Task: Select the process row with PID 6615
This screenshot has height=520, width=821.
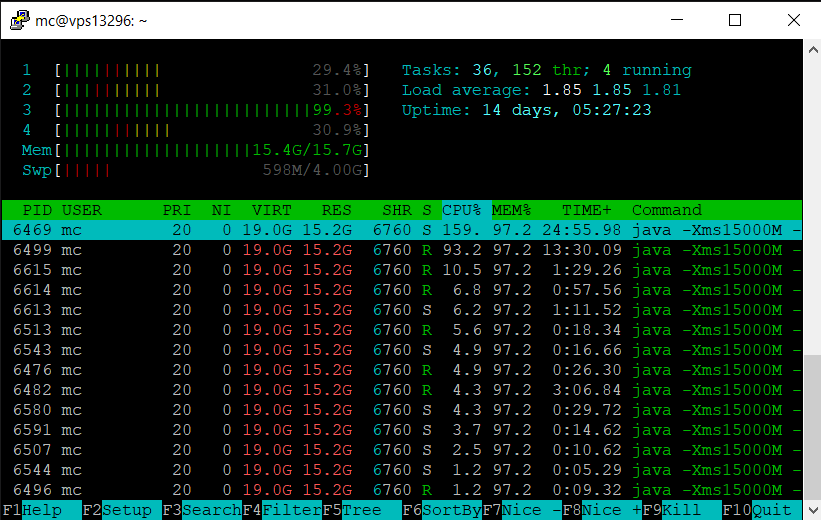Action: 400,270
